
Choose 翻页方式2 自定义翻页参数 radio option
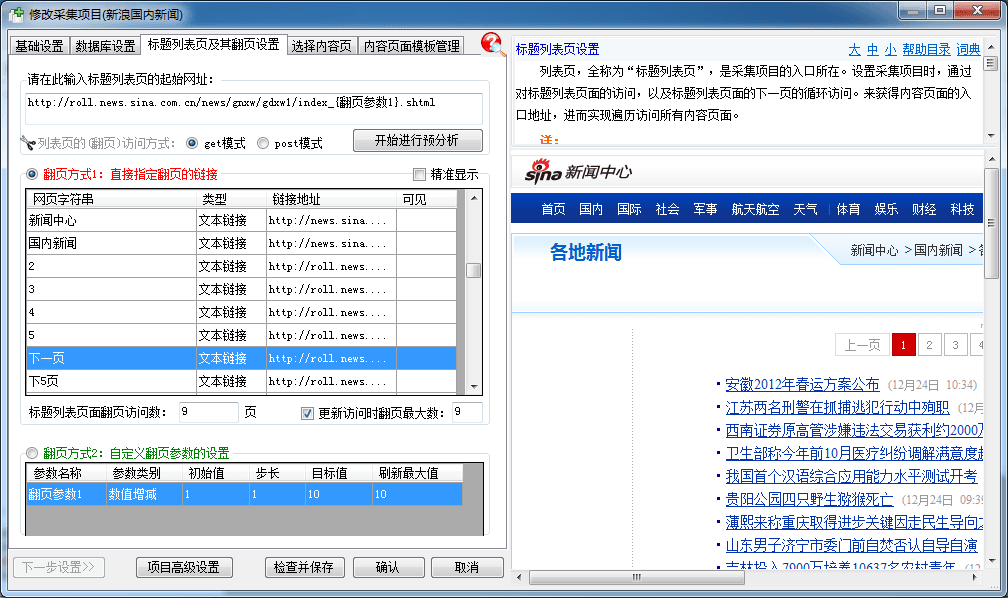(33, 453)
